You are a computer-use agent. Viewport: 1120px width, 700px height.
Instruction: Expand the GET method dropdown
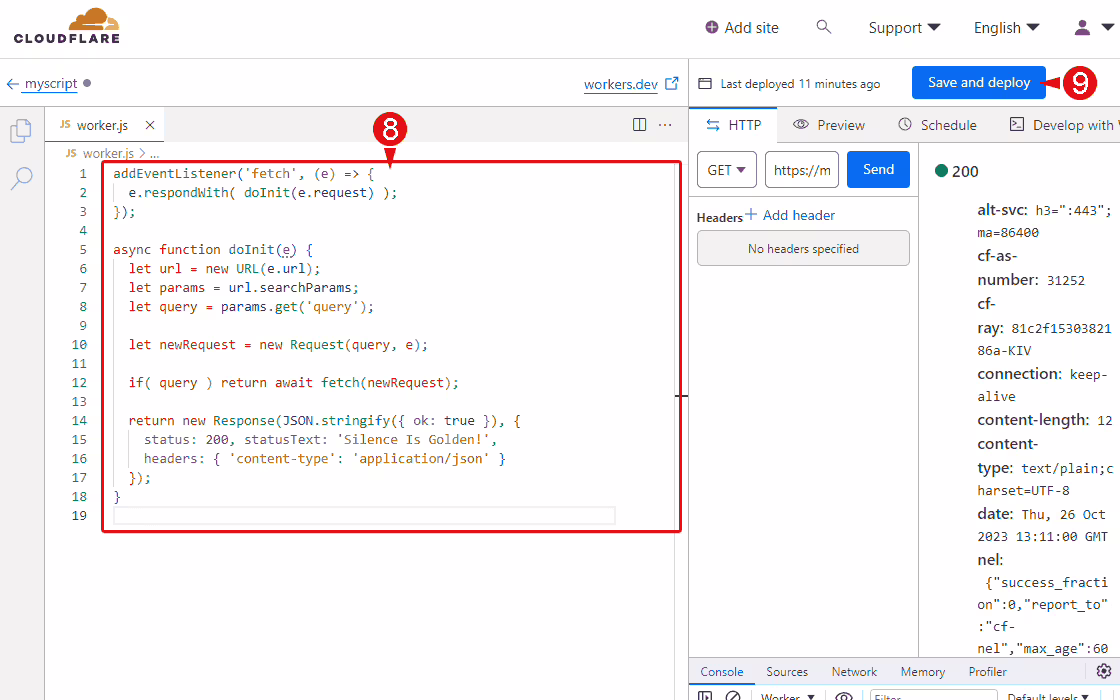coord(726,170)
